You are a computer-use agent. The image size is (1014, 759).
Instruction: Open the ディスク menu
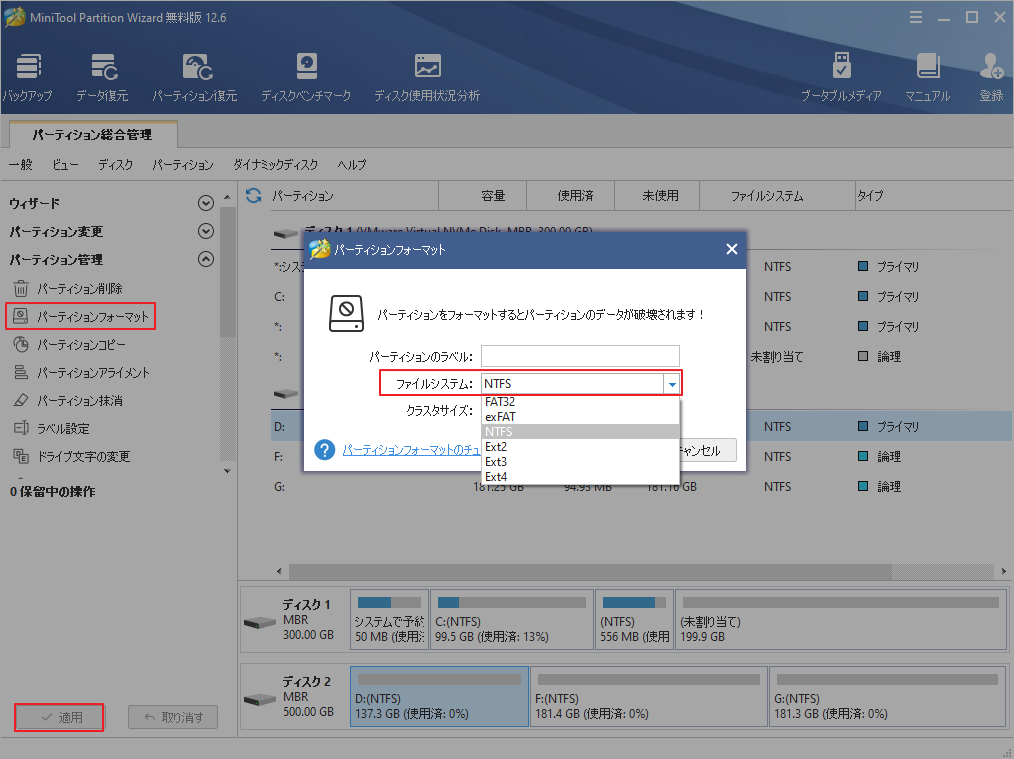pyautogui.click(x=115, y=164)
